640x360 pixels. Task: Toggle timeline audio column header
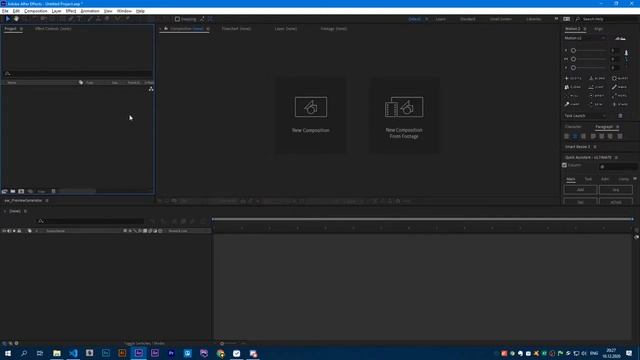coord(9,231)
